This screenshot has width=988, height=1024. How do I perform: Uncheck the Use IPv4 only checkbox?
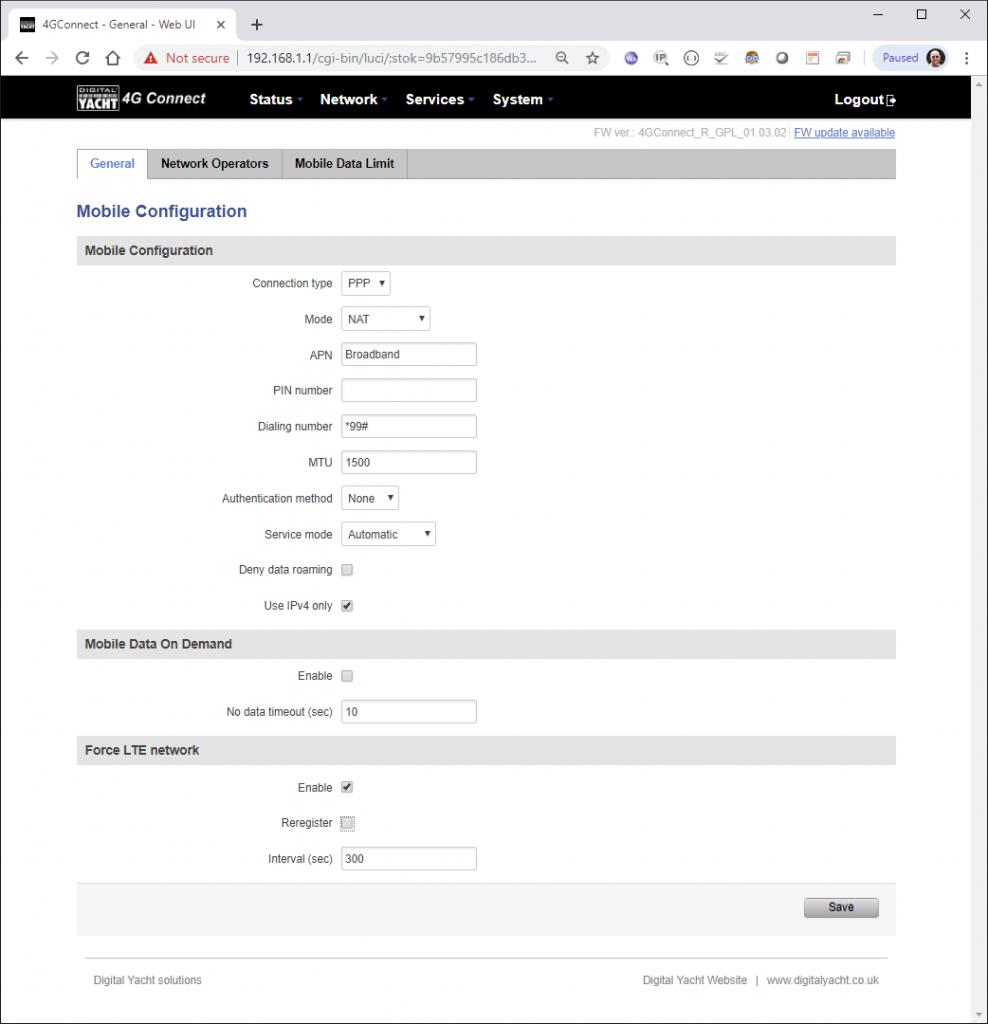[x=347, y=606]
